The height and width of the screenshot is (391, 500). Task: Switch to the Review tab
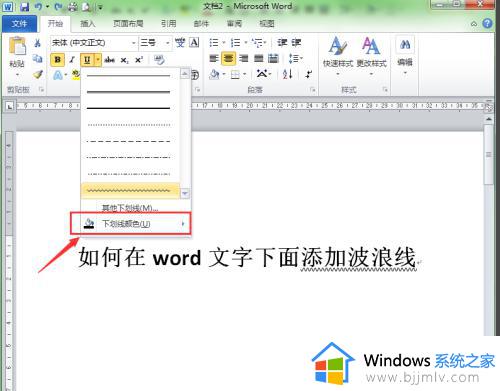[x=234, y=24]
